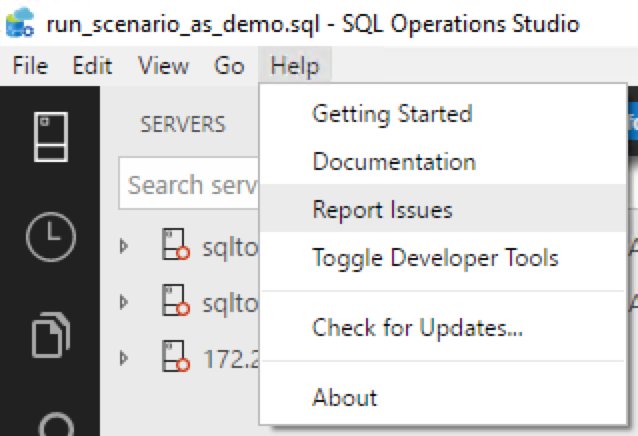638x436 pixels.
Task: Open the Search view in activity bar
Action: point(55,424)
